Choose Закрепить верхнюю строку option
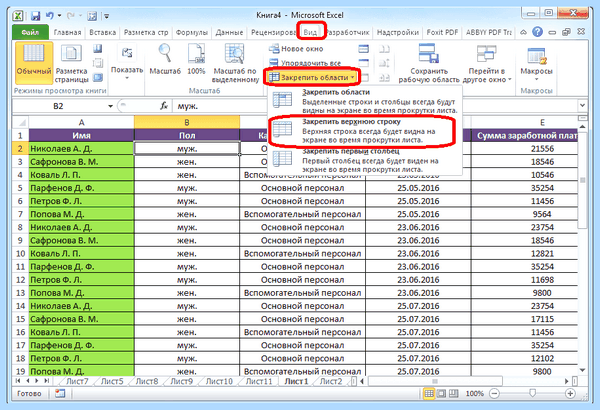Screen dimensions: 600x410 363,131
